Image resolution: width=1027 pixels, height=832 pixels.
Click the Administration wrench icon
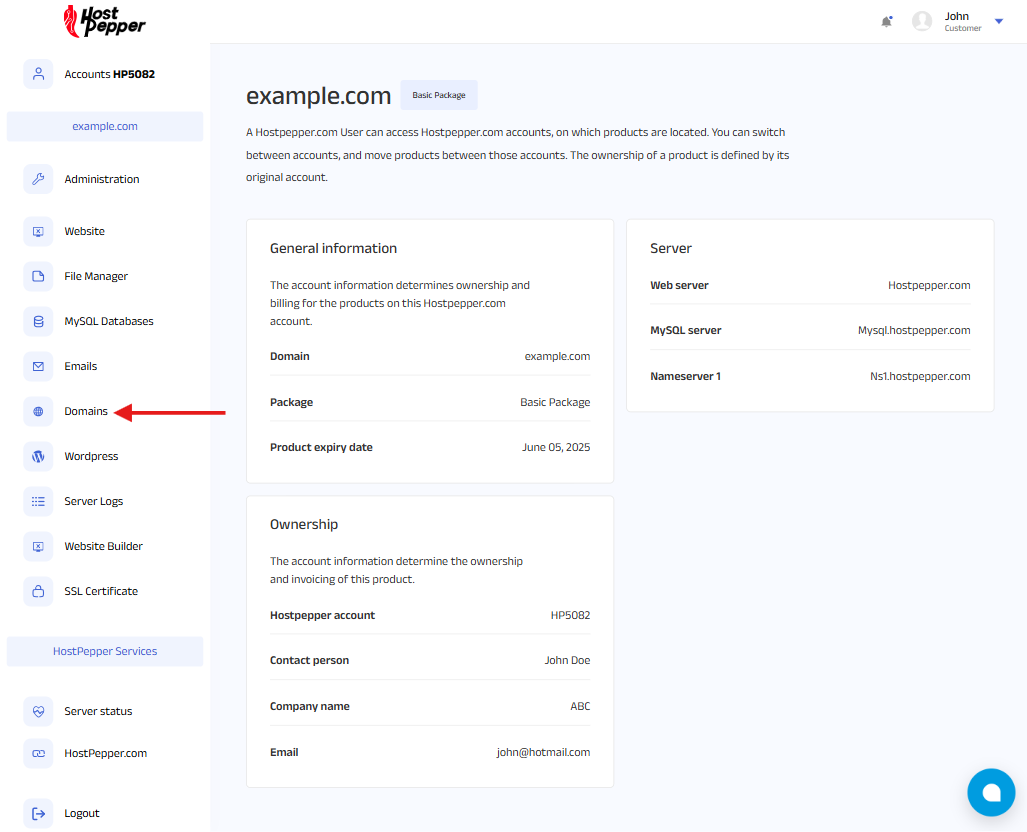point(38,179)
